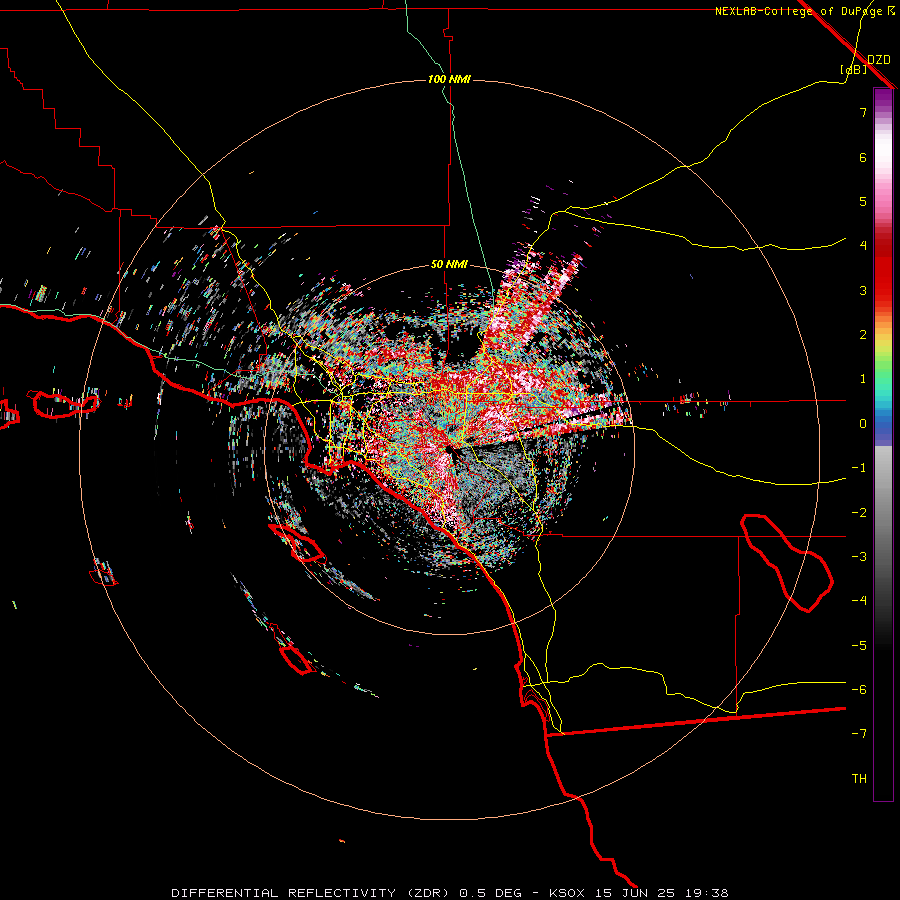
Task: Click the 50 NMI range ring label
Action: (449, 265)
